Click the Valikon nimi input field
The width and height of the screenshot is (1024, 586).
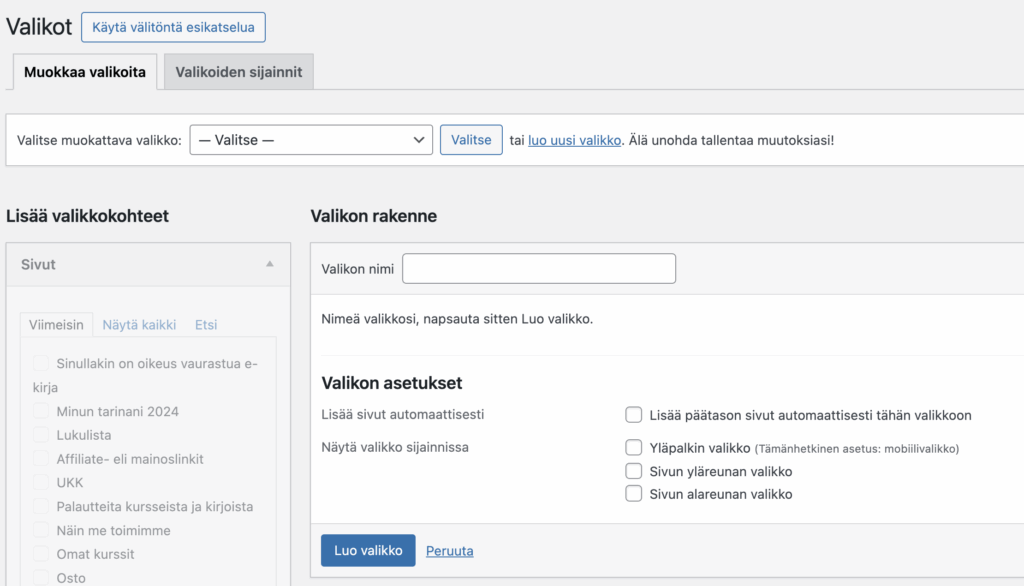click(x=538, y=268)
